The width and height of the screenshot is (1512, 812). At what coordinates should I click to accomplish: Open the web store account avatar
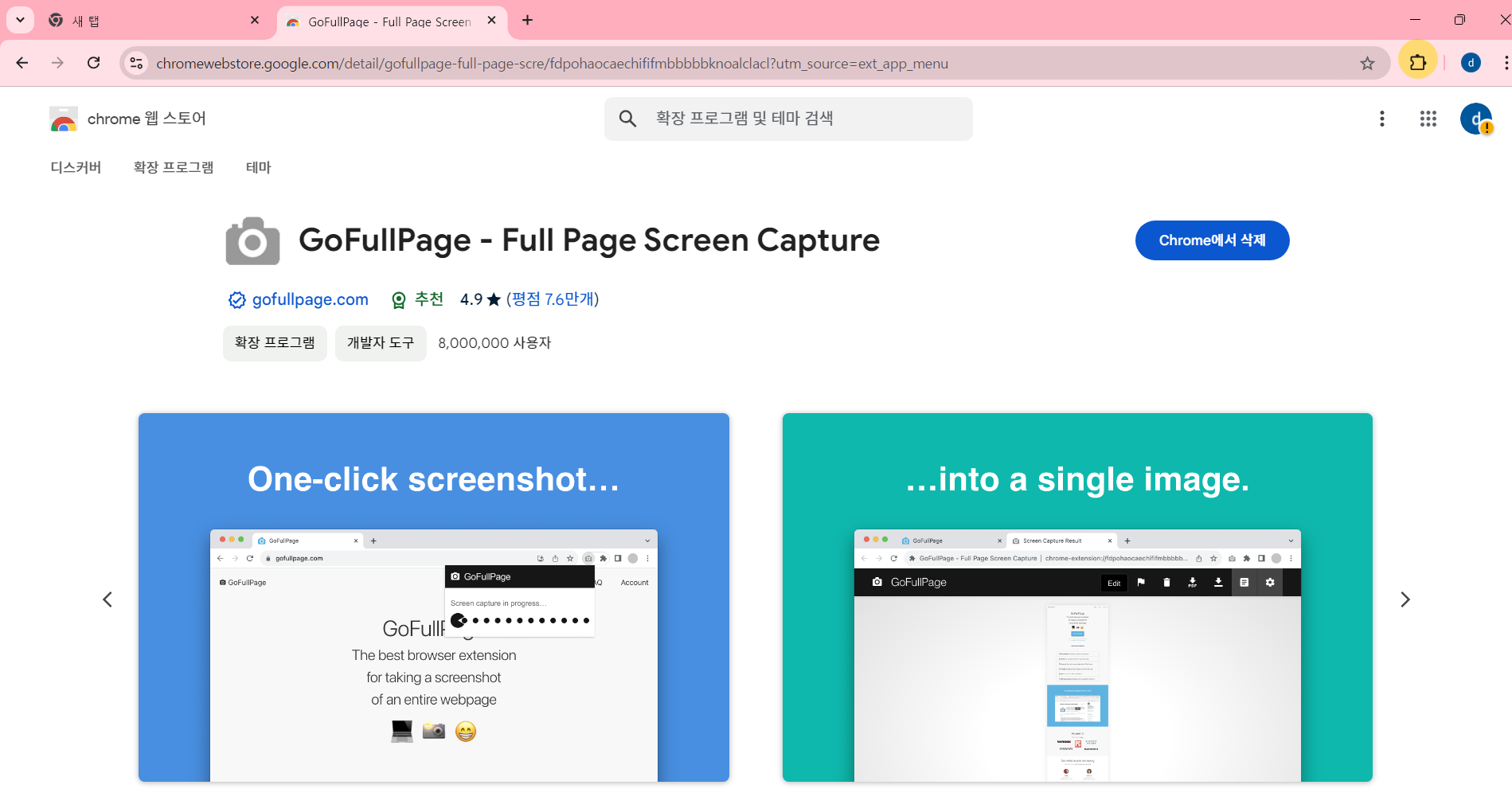coord(1476,119)
